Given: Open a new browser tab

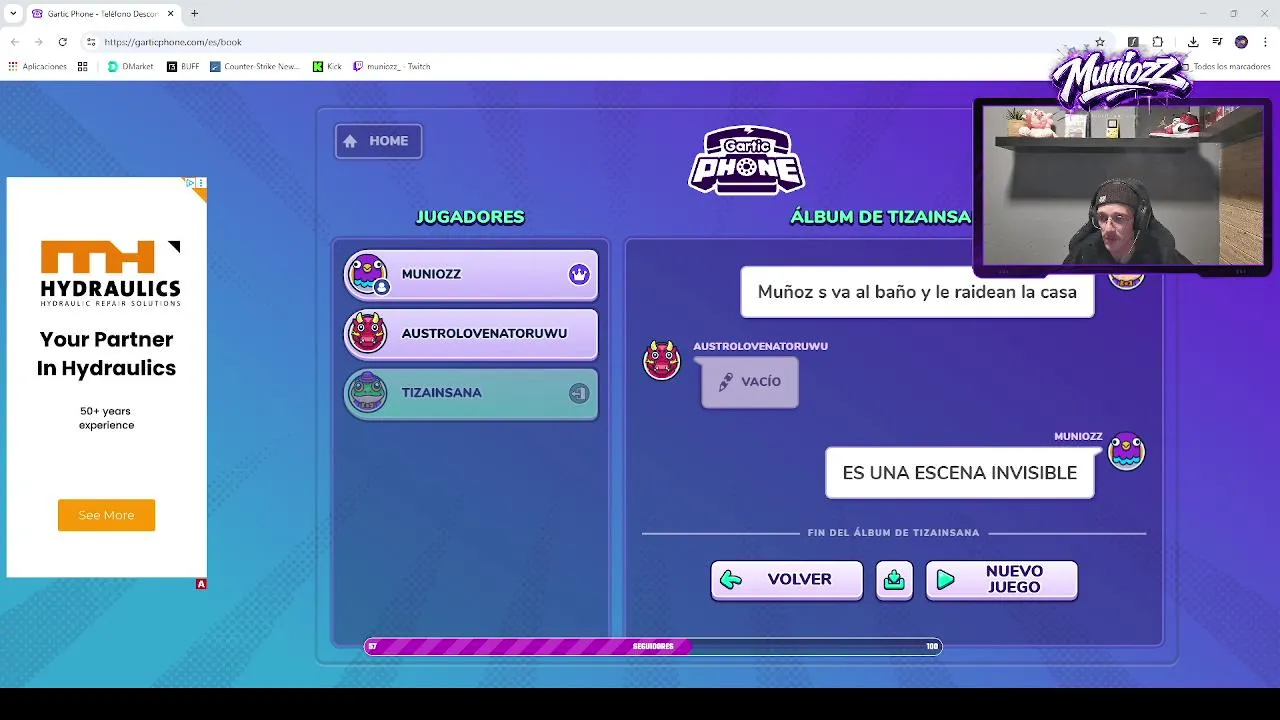Looking at the screenshot, I should (194, 14).
